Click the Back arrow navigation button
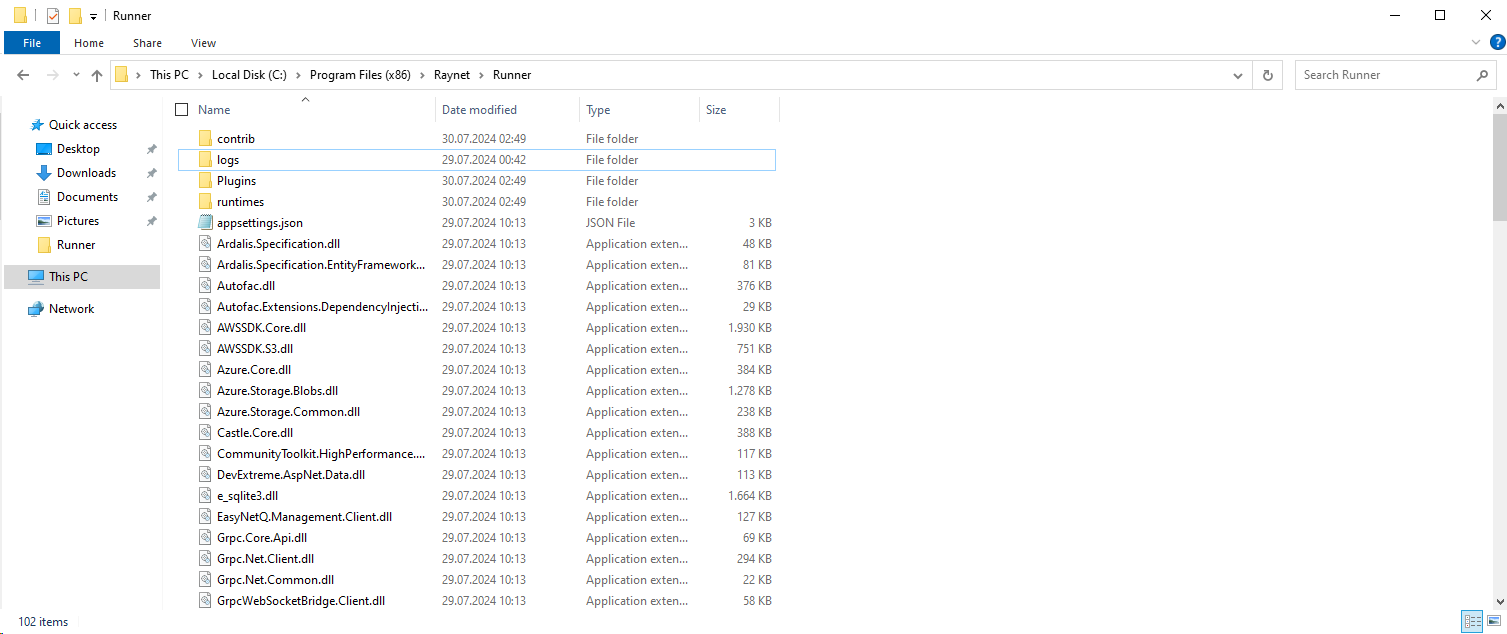Screen dimensions: 1507x634 (x=23, y=75)
